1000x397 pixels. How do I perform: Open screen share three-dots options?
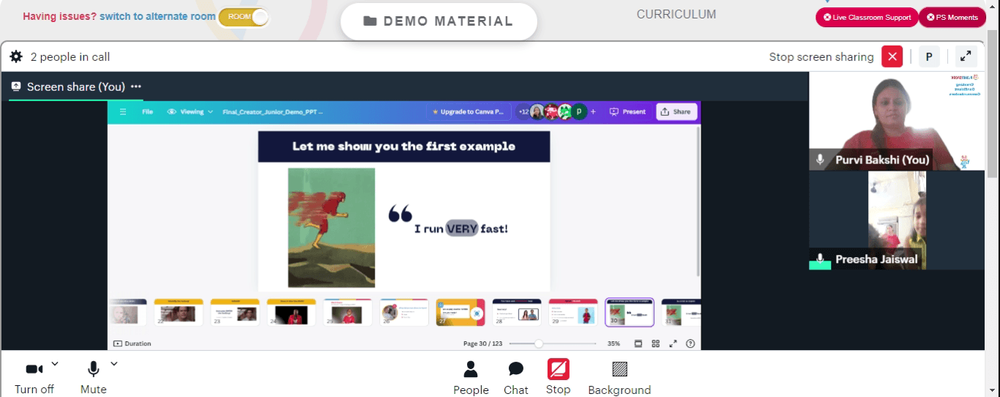point(136,87)
